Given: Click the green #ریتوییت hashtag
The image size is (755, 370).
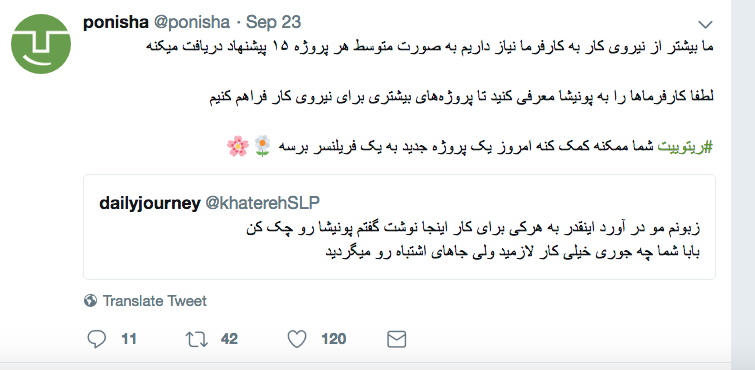Looking at the screenshot, I should point(685,147).
